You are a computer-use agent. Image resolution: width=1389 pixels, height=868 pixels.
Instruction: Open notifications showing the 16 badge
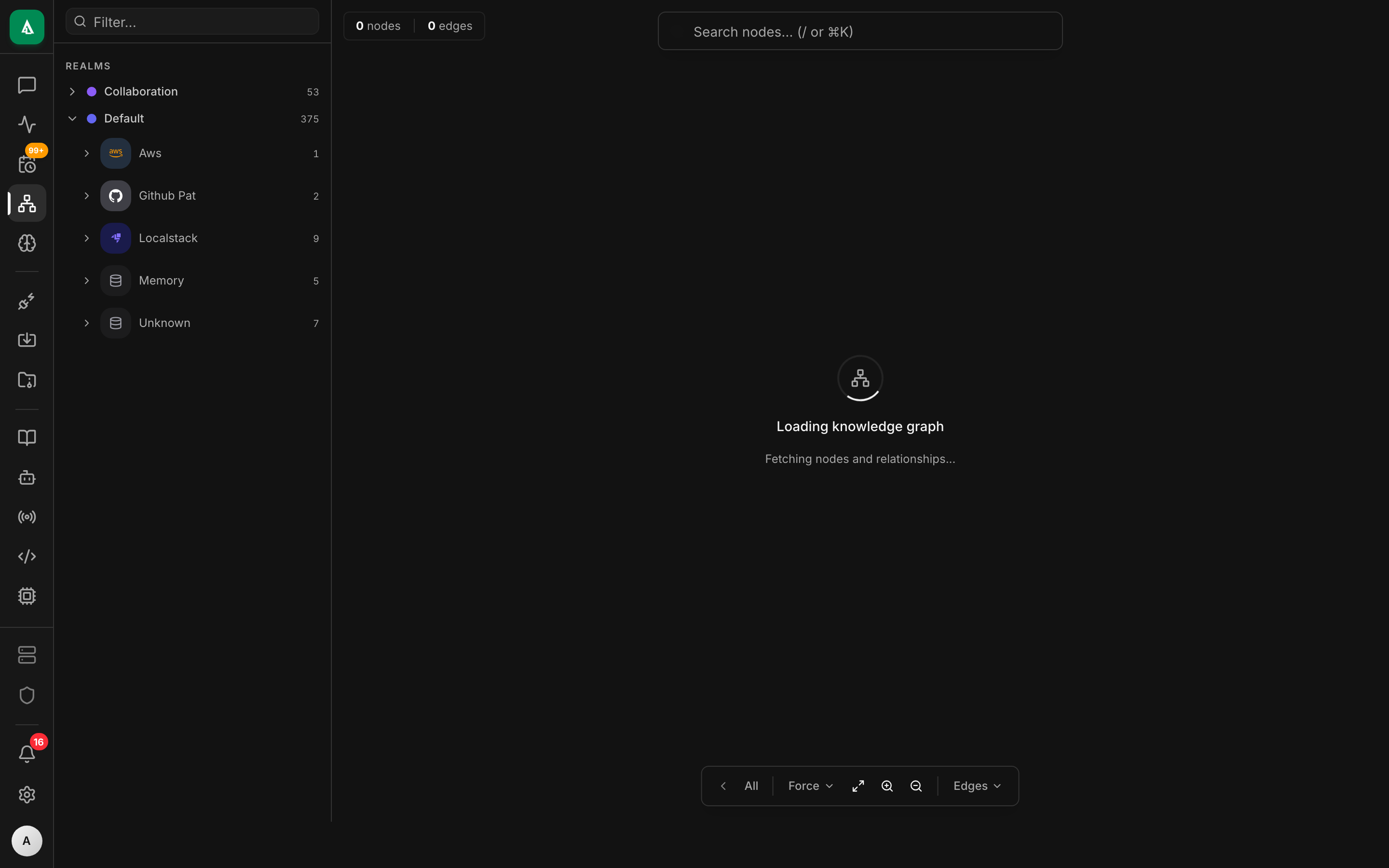(27, 753)
